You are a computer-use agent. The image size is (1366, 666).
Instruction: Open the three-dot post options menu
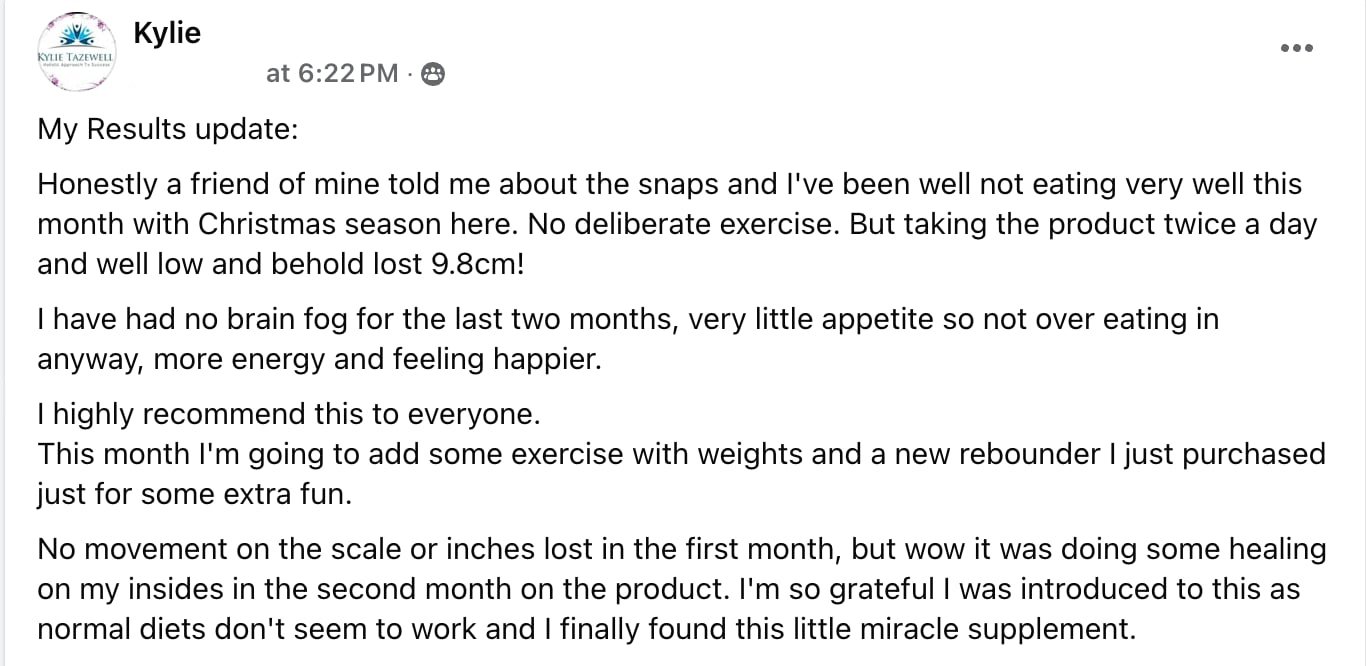(x=1296, y=48)
